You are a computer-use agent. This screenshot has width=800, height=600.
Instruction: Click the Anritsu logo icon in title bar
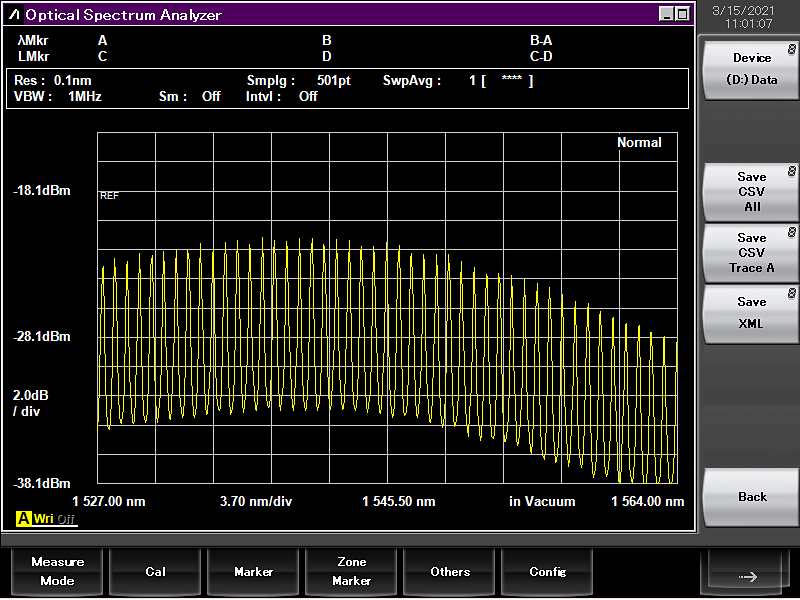(14, 14)
